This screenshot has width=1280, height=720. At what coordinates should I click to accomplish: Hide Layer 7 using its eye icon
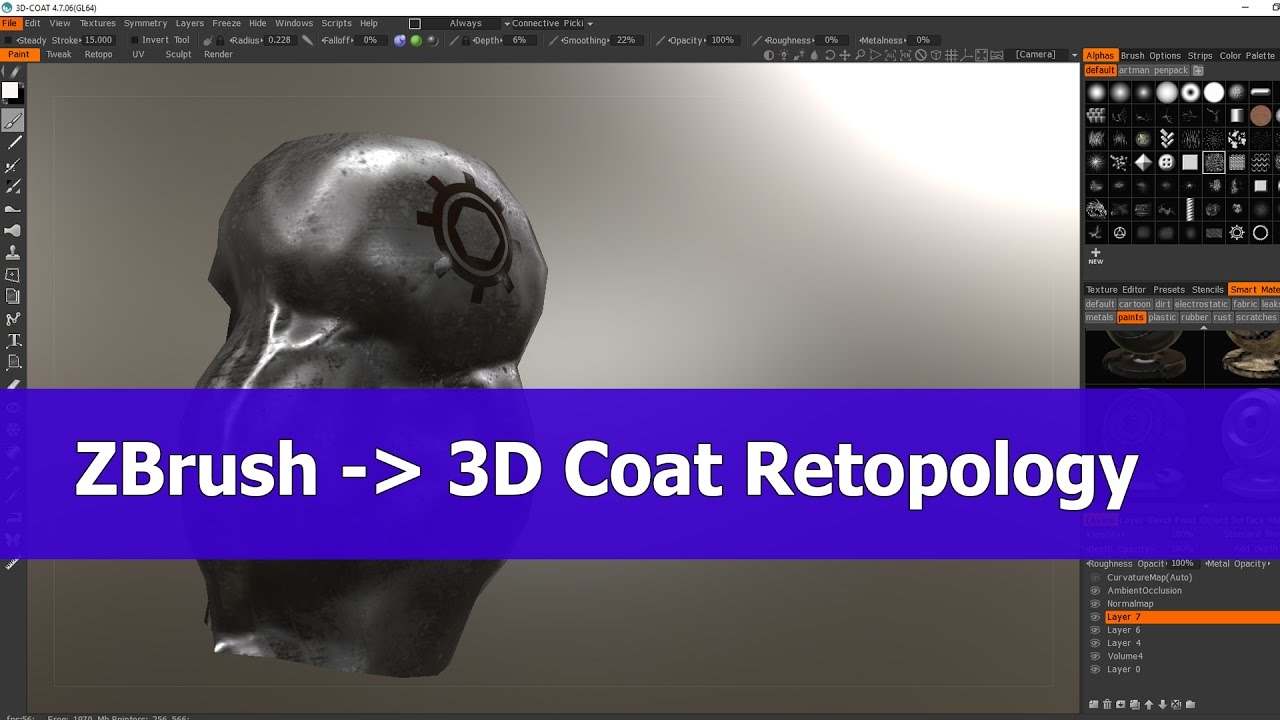pyautogui.click(x=1095, y=617)
